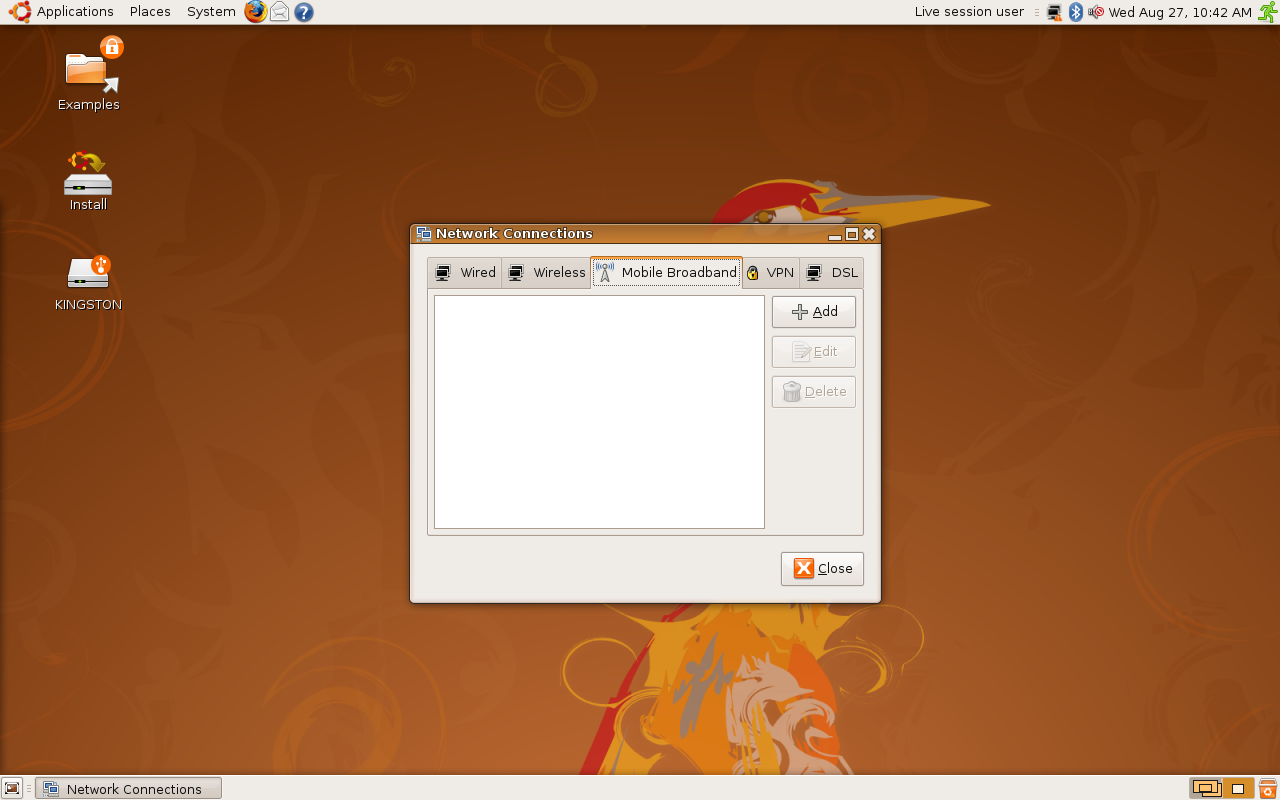This screenshot has width=1280, height=800.
Task: Open the Places menu
Action: (150, 12)
